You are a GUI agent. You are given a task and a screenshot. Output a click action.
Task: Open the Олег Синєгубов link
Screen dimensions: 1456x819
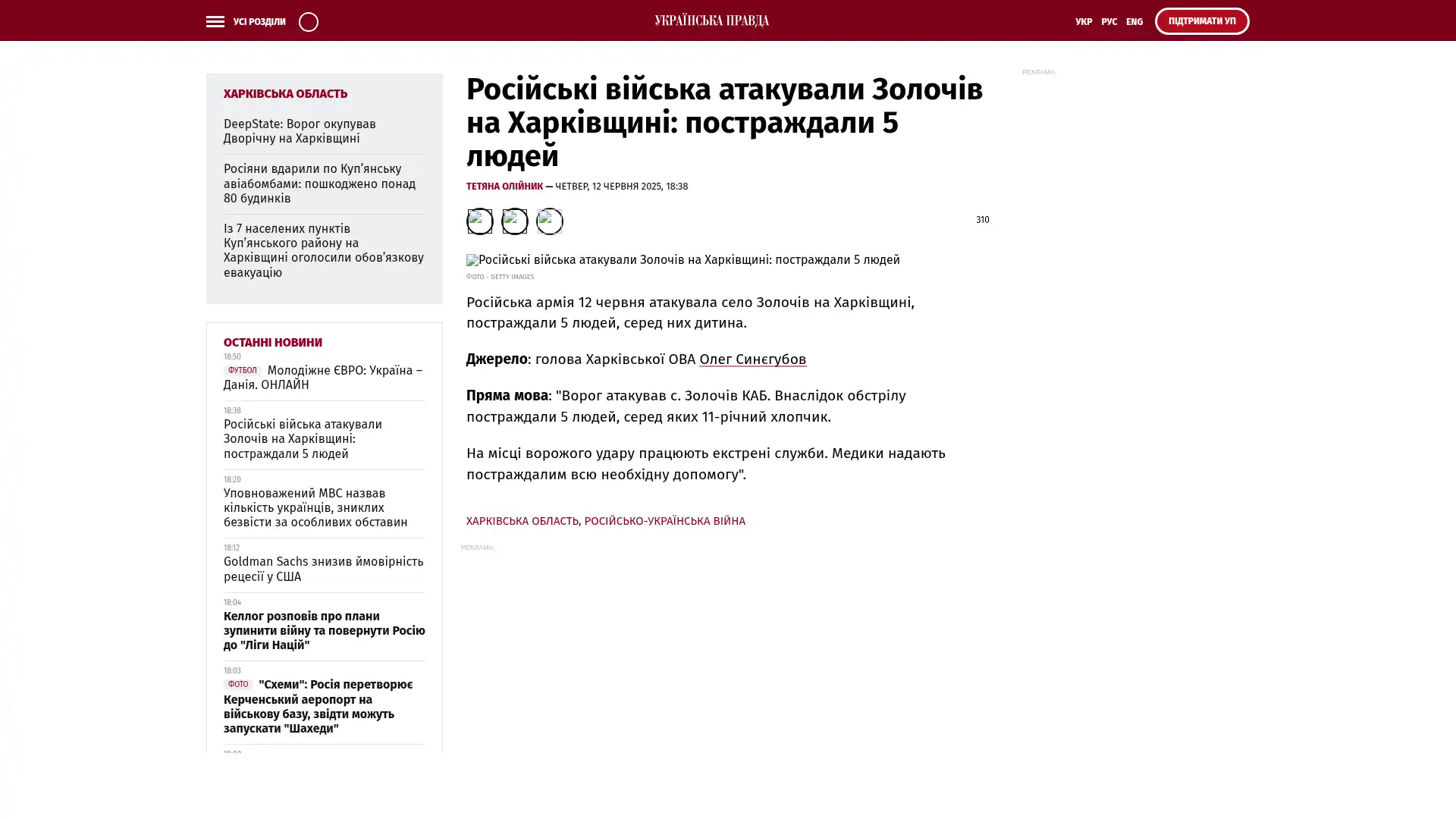[x=752, y=359]
